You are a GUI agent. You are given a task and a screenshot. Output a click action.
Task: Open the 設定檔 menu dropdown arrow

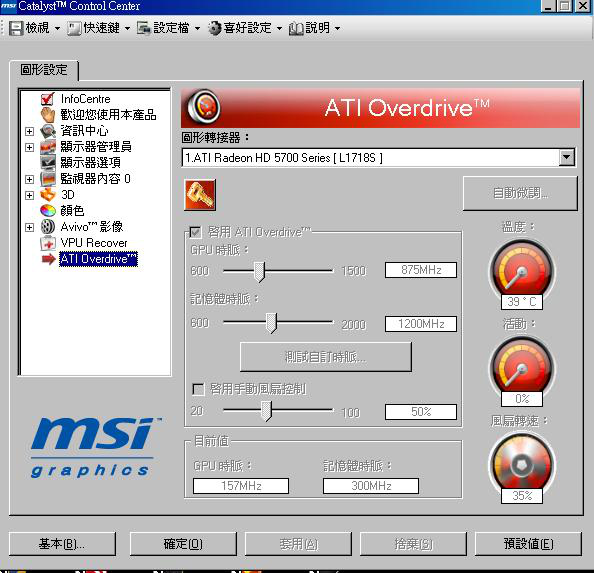[x=197, y=28]
